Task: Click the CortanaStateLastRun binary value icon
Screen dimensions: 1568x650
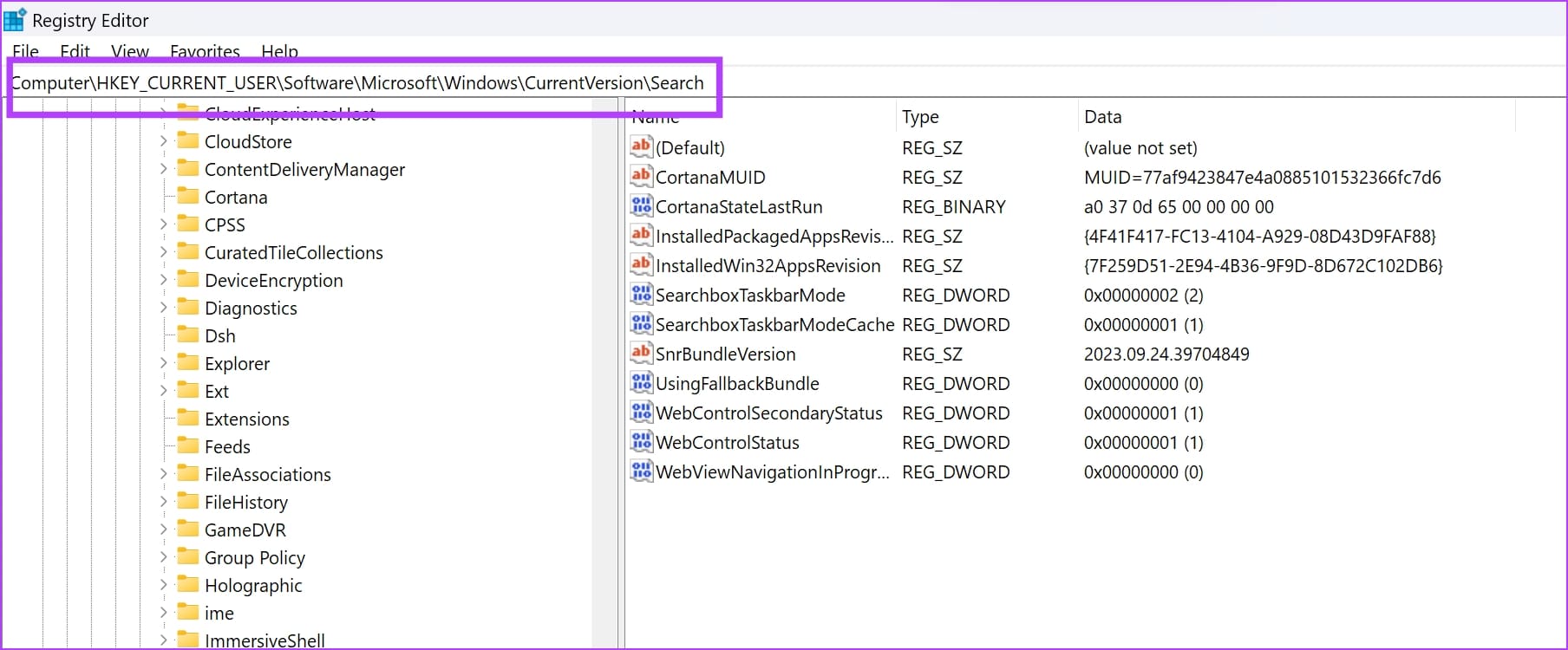Action: (x=641, y=205)
